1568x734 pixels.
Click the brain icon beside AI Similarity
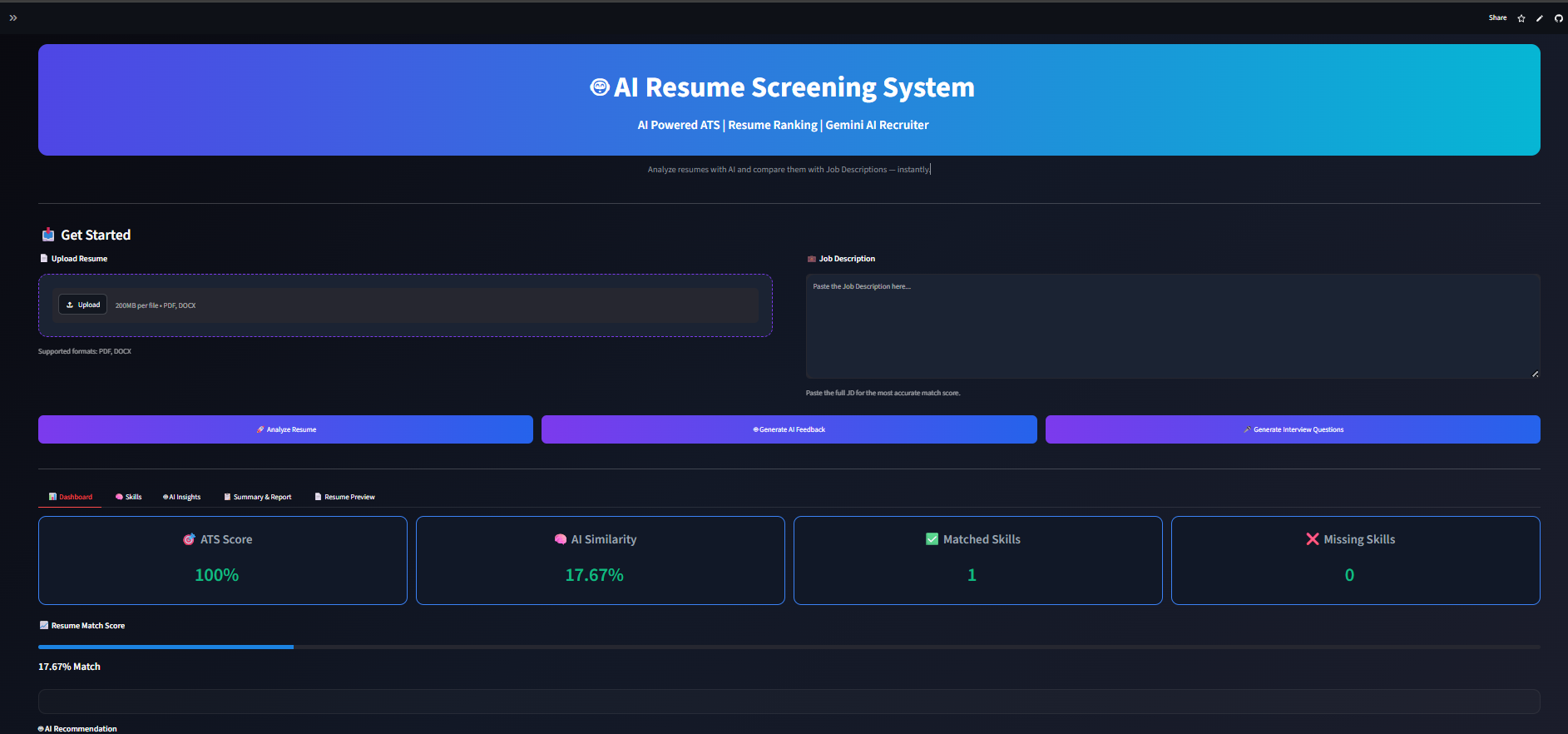pyautogui.click(x=561, y=539)
